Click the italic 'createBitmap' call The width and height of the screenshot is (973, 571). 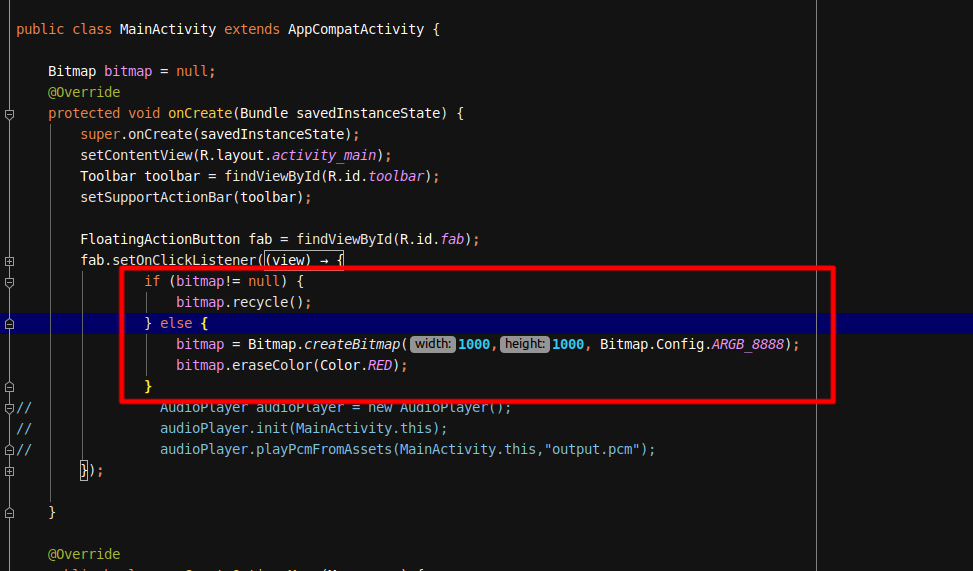(x=352, y=344)
